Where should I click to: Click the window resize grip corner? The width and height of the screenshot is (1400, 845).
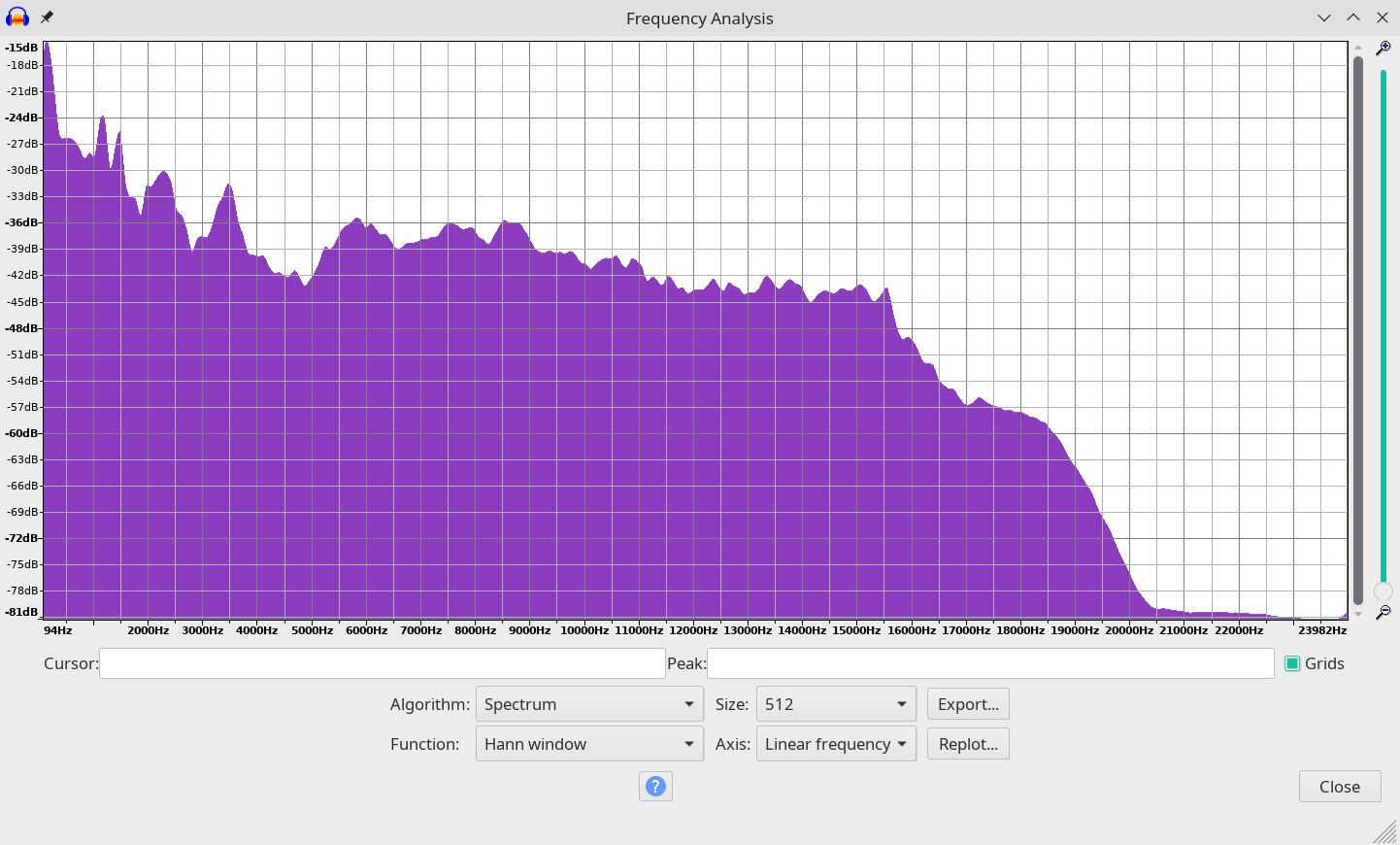1385,831
